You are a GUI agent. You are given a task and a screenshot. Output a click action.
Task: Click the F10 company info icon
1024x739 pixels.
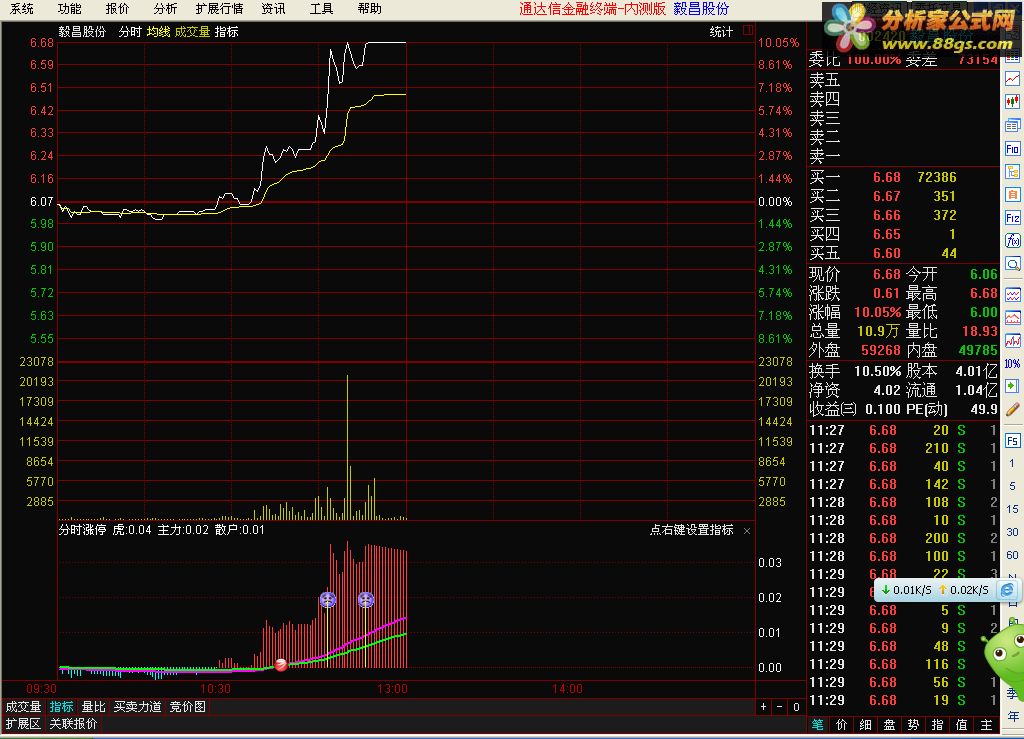(x=1012, y=149)
